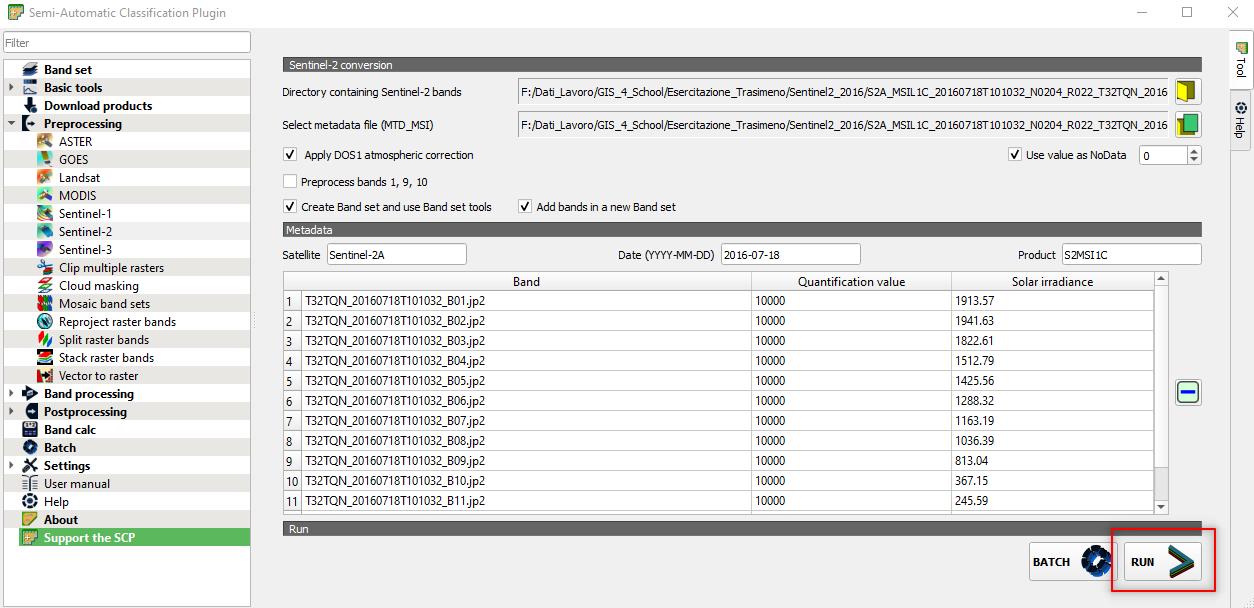Open the Mosaic band sets icon
Image resolution: width=1254 pixels, height=608 pixels.
[44, 304]
